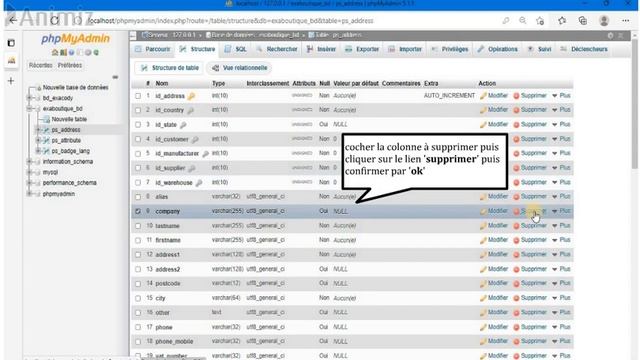Expand the performance_schema database node
Viewport: 640px width, 360px height.
click(x=29, y=183)
